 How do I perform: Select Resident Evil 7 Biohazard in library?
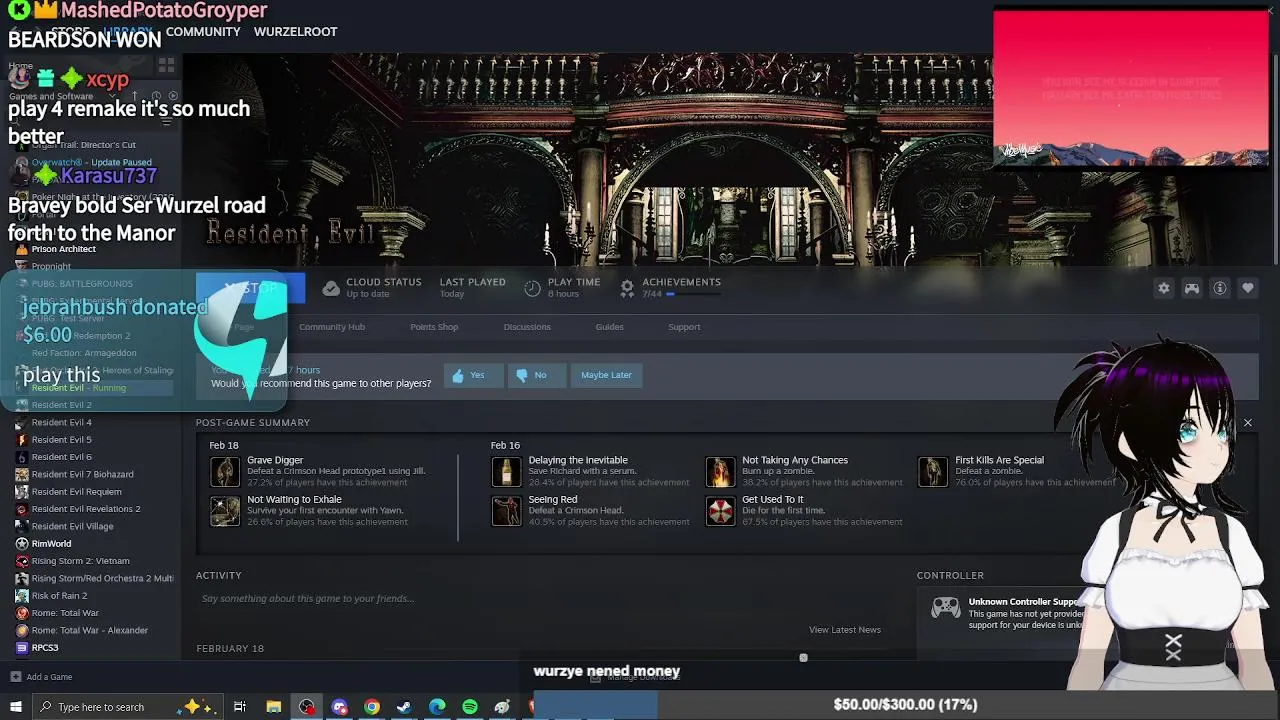coord(82,474)
